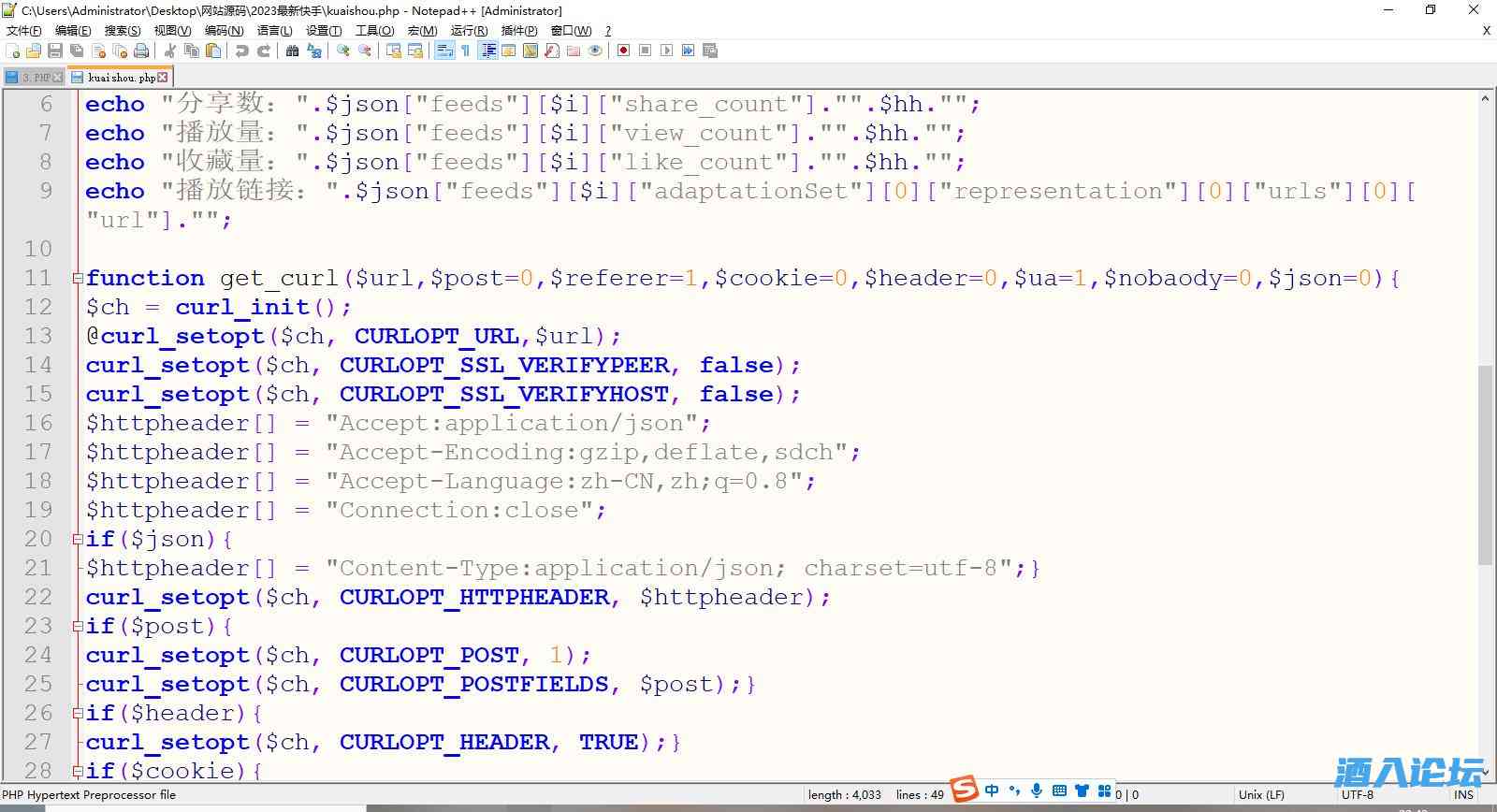Toggle INS insert mode in status bar
The height and width of the screenshot is (812, 1497).
coord(1463,794)
